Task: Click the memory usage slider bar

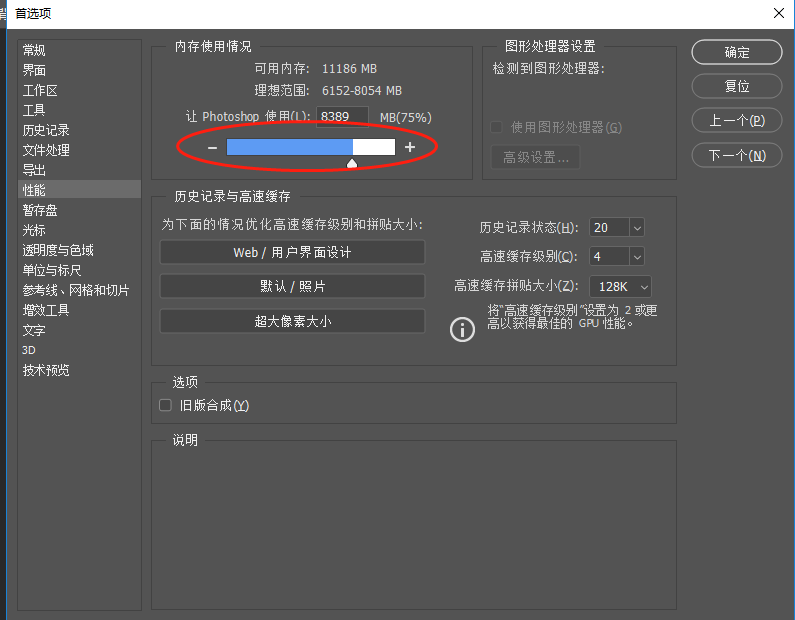Action: pyautogui.click(x=310, y=147)
